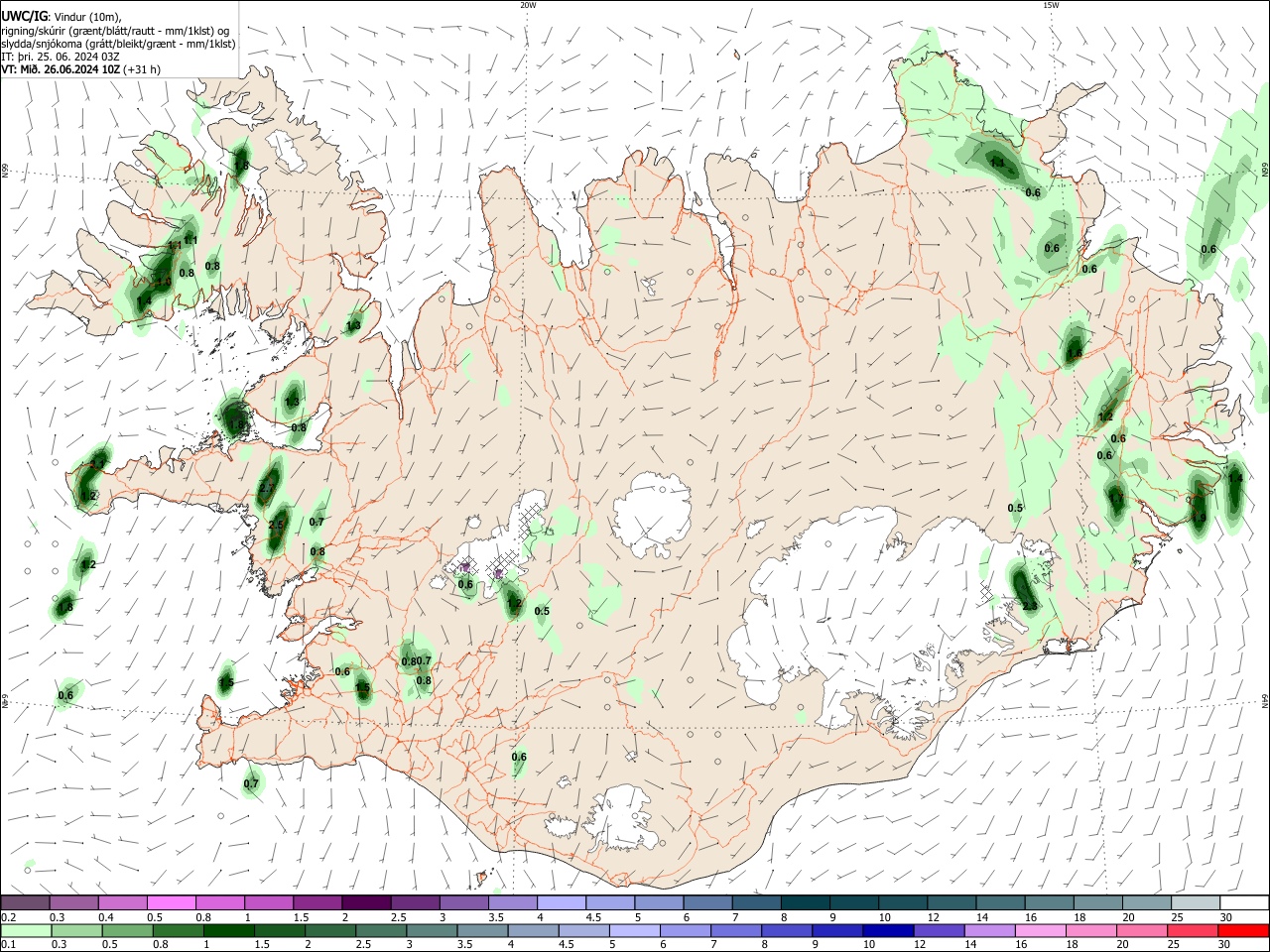Select the lower legend swatch between 20 and 25

1142,930
